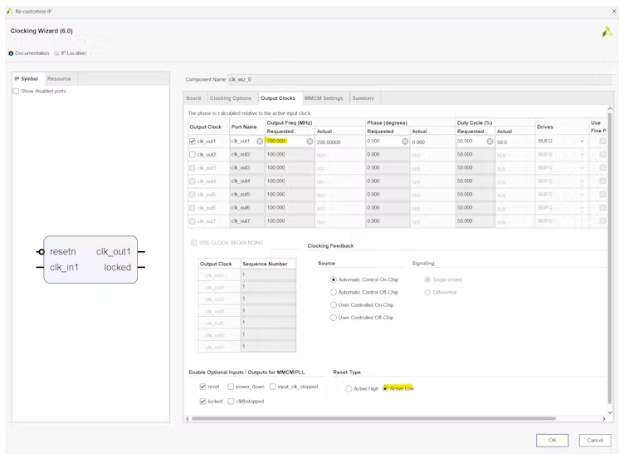Click the Cancel button
The height and width of the screenshot is (461, 630).
[594, 440]
